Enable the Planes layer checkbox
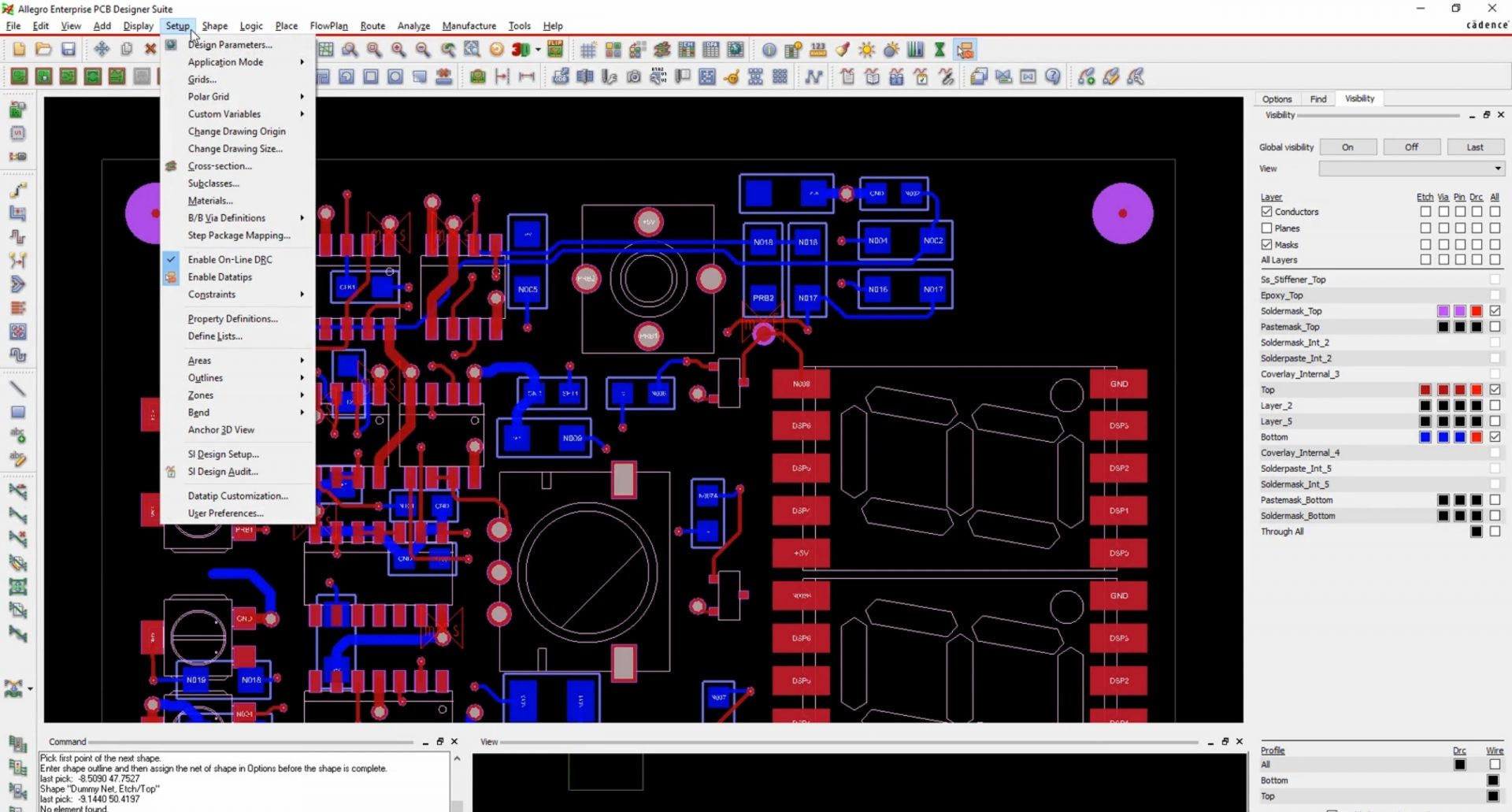 (x=1266, y=228)
